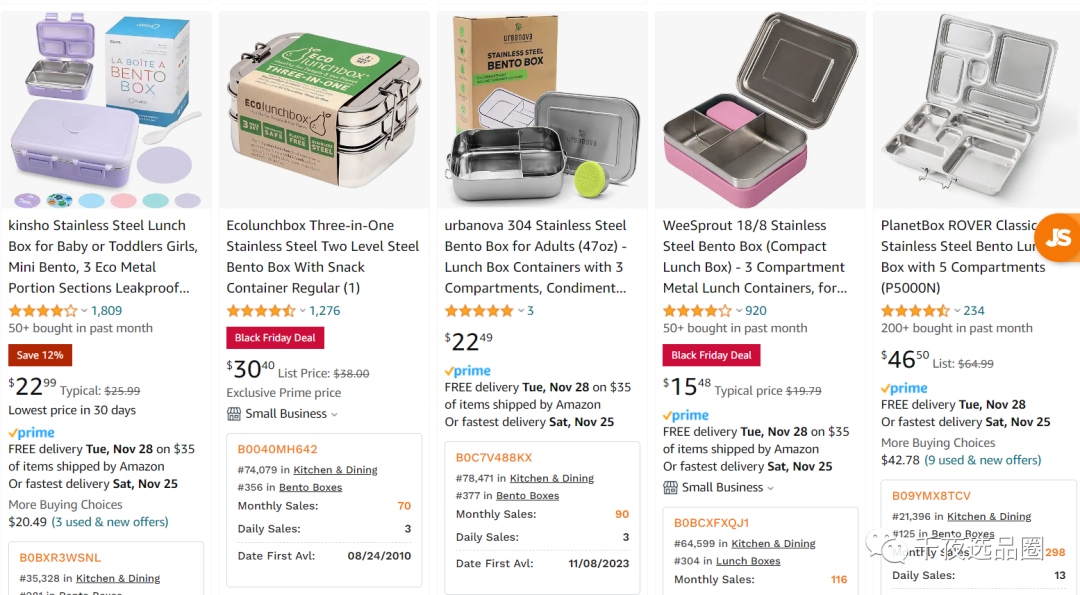Click the five-star rating of urbanova bento box

(479, 311)
